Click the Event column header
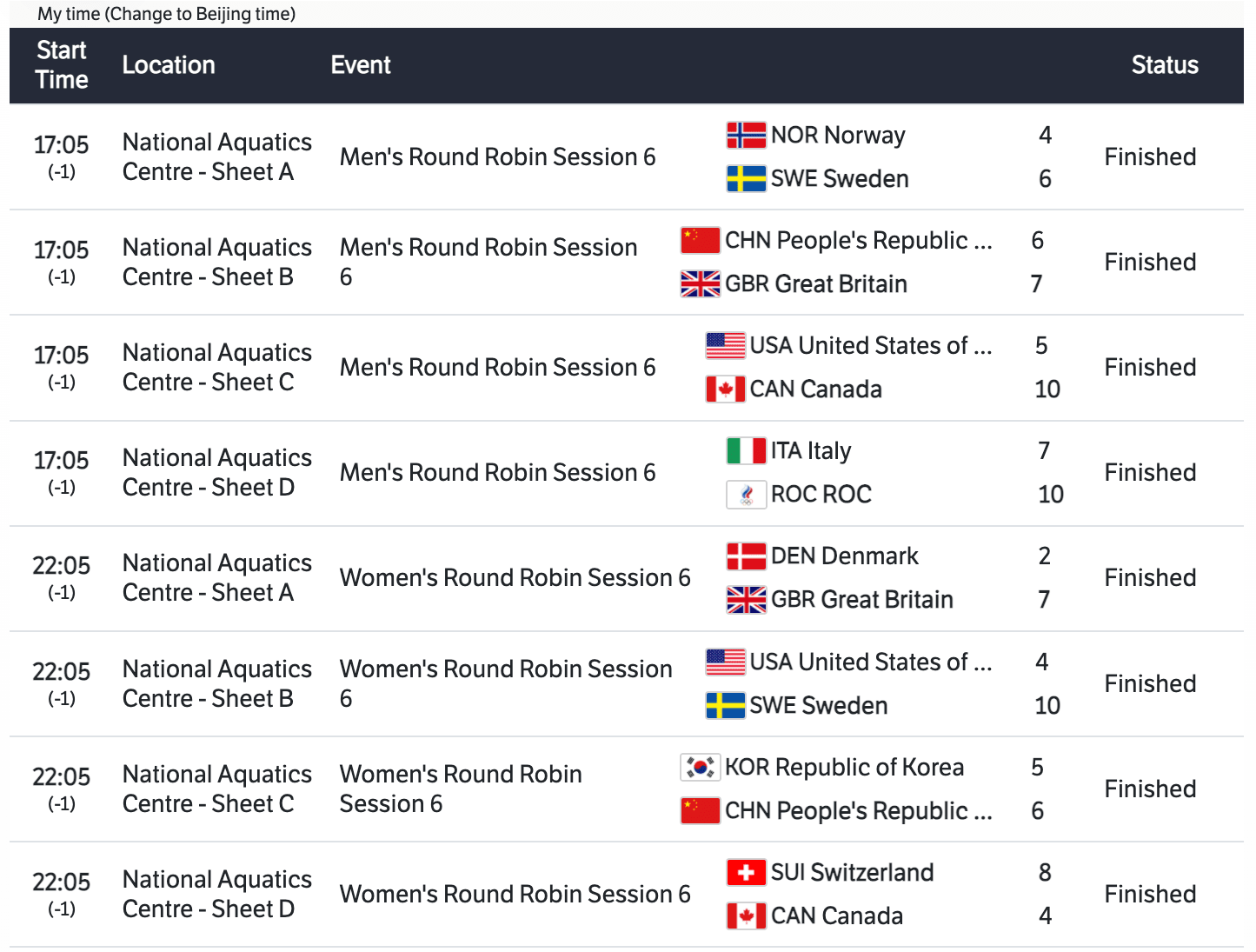Viewport: 1256px width, 952px height. click(361, 65)
